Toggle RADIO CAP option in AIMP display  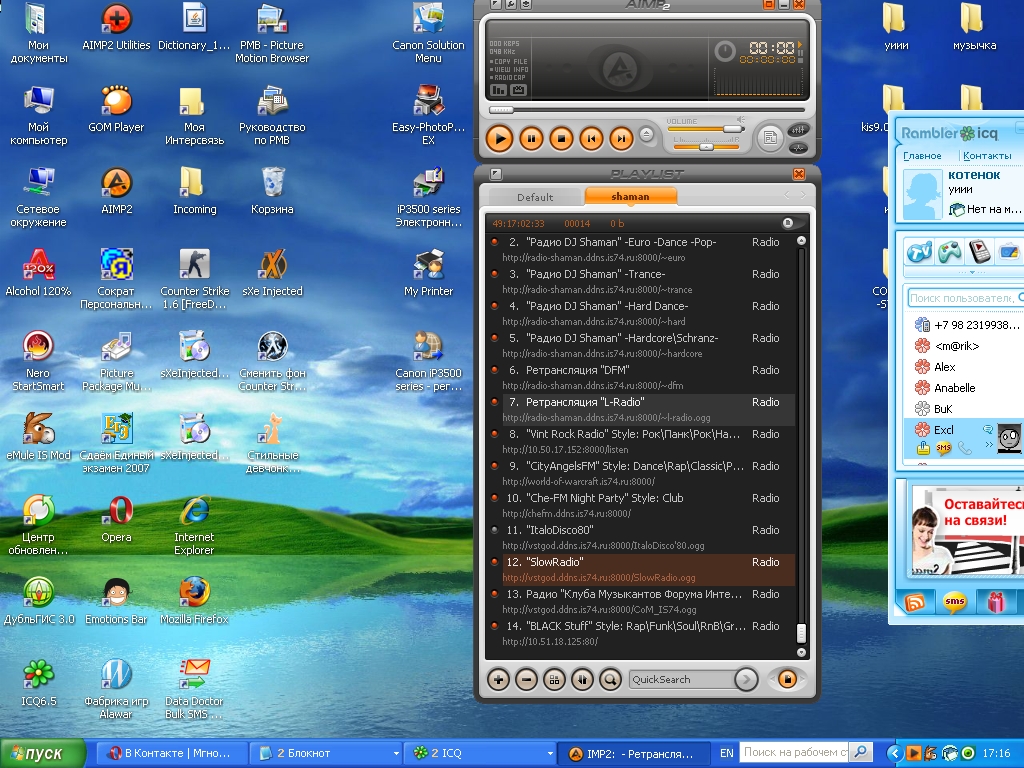[507, 77]
